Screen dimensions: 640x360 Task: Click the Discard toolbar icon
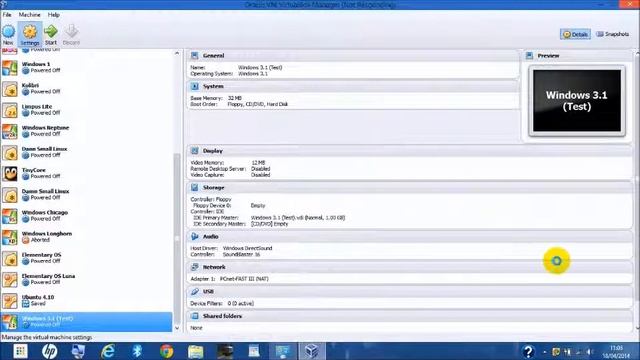71,34
